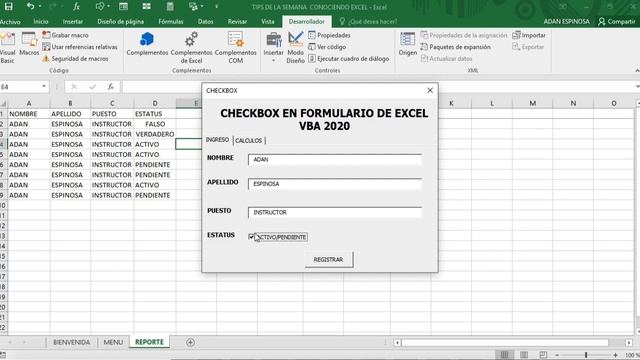Open the XML Origen pane
This screenshot has height=360, width=640.
(407, 45)
